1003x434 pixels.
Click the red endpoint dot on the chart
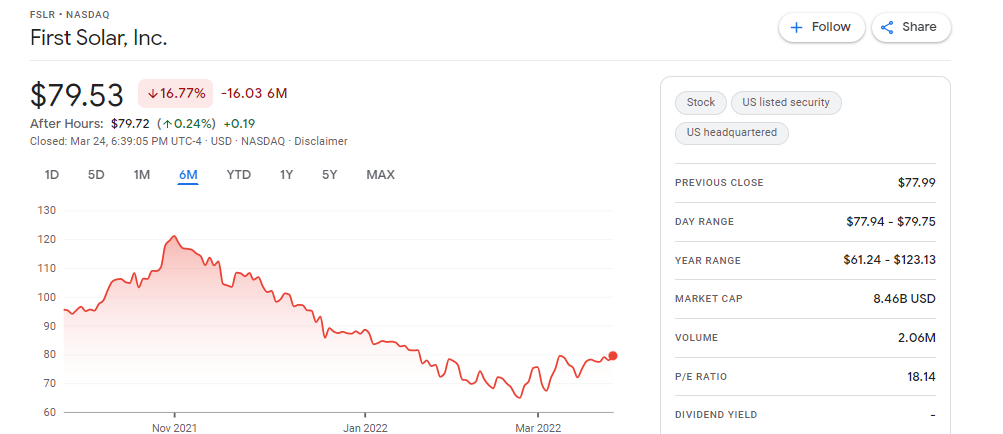tap(613, 356)
